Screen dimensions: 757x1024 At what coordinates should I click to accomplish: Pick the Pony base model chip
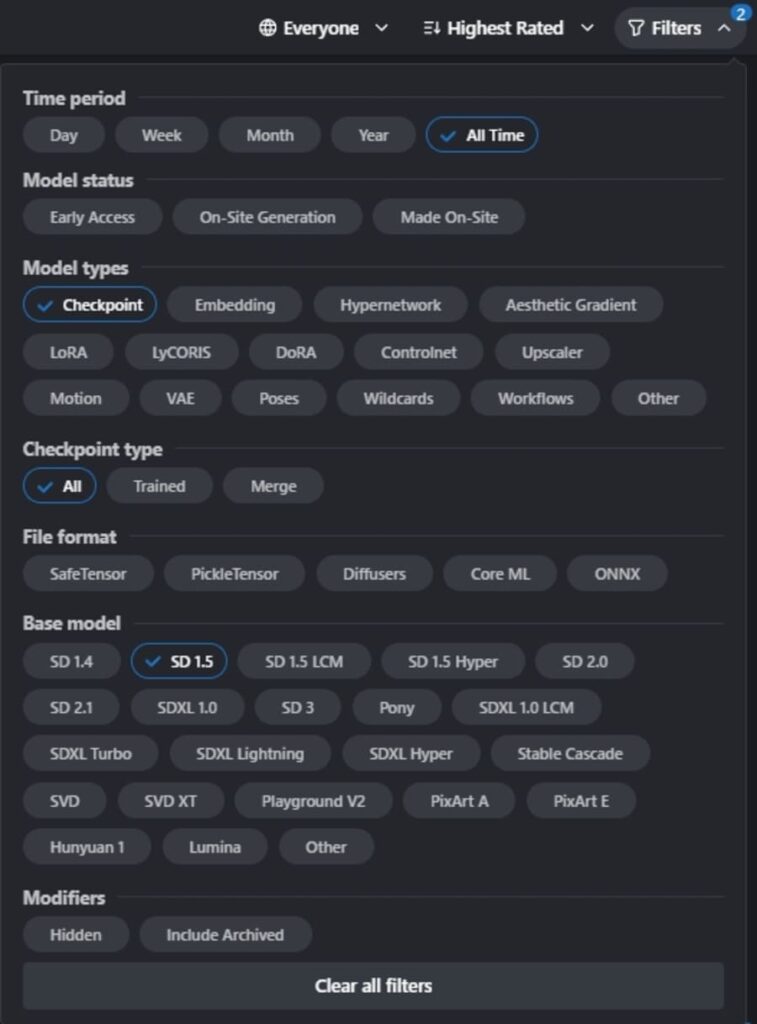click(x=396, y=708)
